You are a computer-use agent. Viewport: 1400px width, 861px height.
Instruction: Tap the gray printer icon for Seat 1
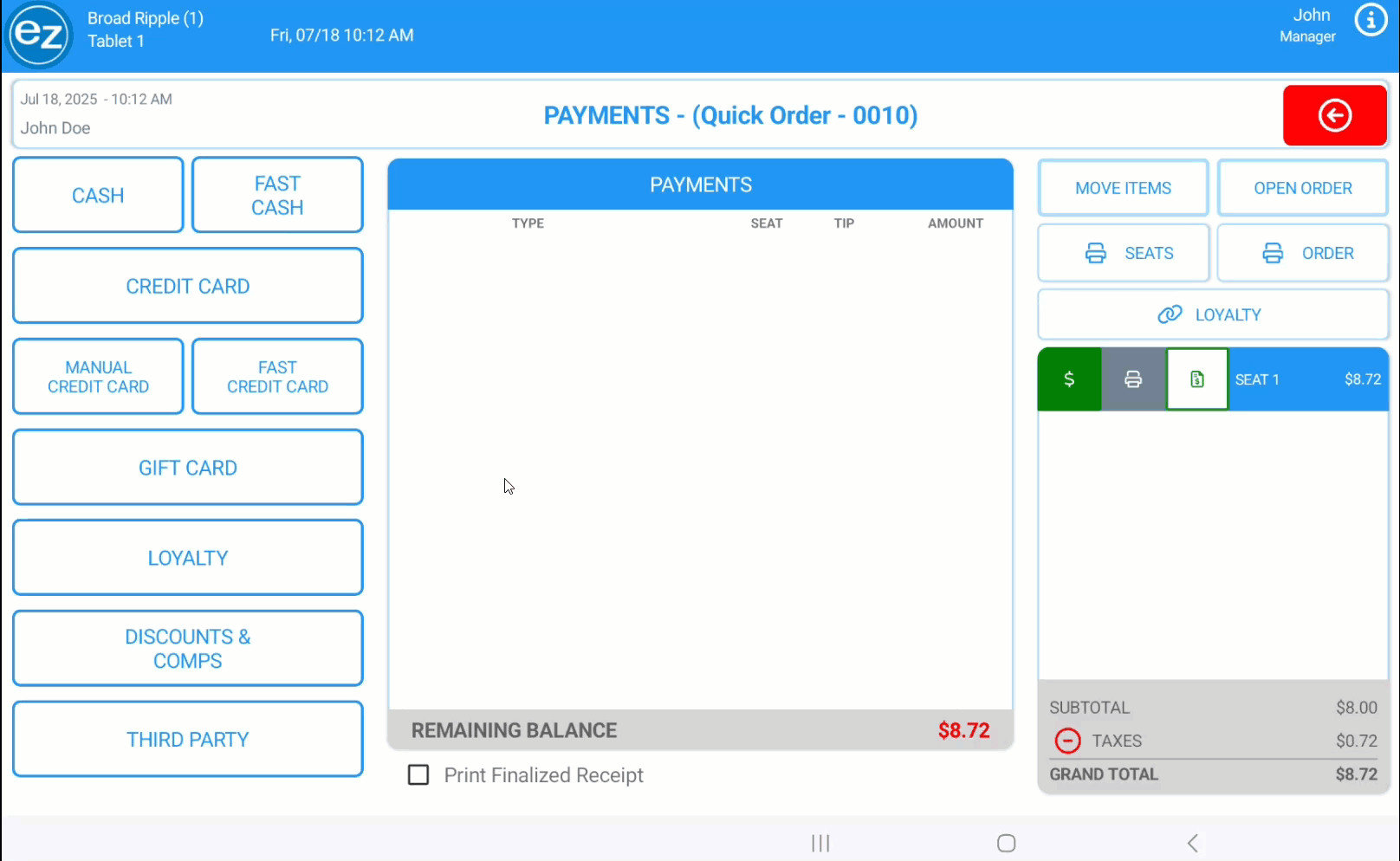(x=1133, y=379)
